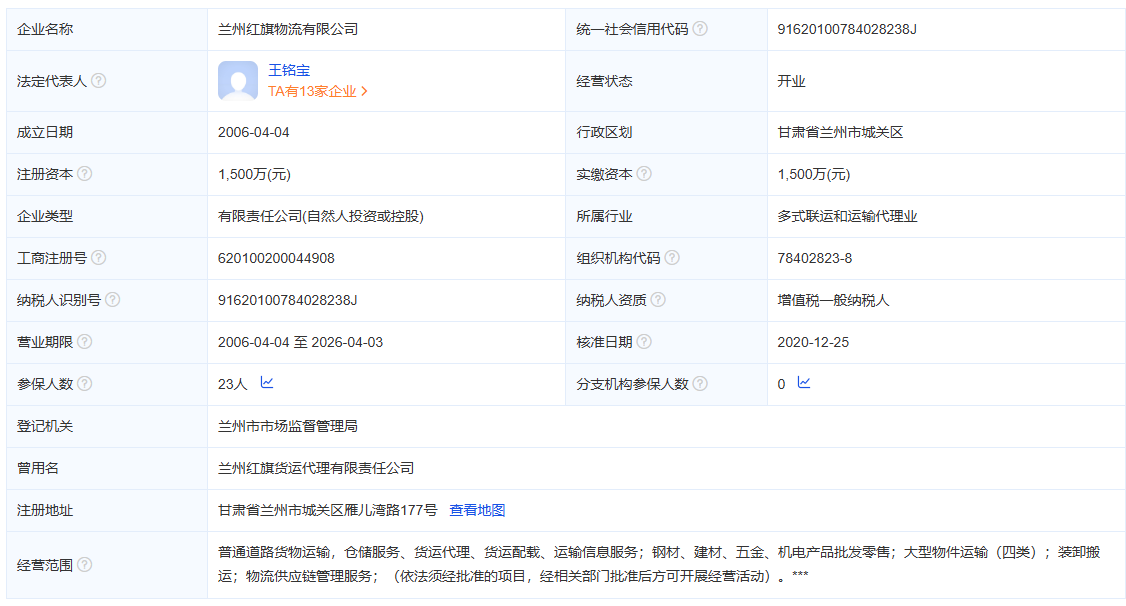The width and height of the screenshot is (1126, 606).
Task: Click the question mark beside 营业期限
Action: [x=85, y=342]
